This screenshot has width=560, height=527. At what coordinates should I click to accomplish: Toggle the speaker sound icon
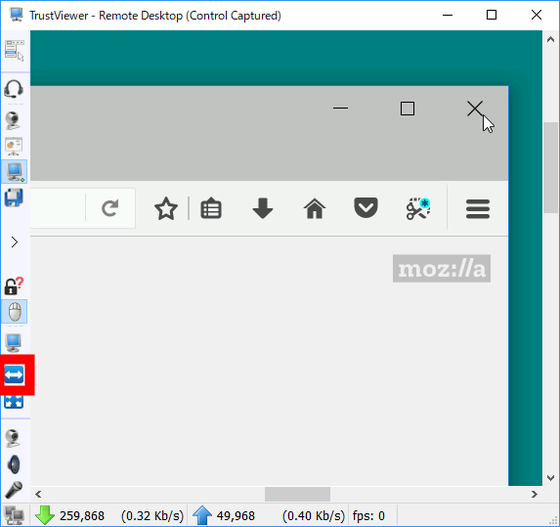(x=14, y=464)
